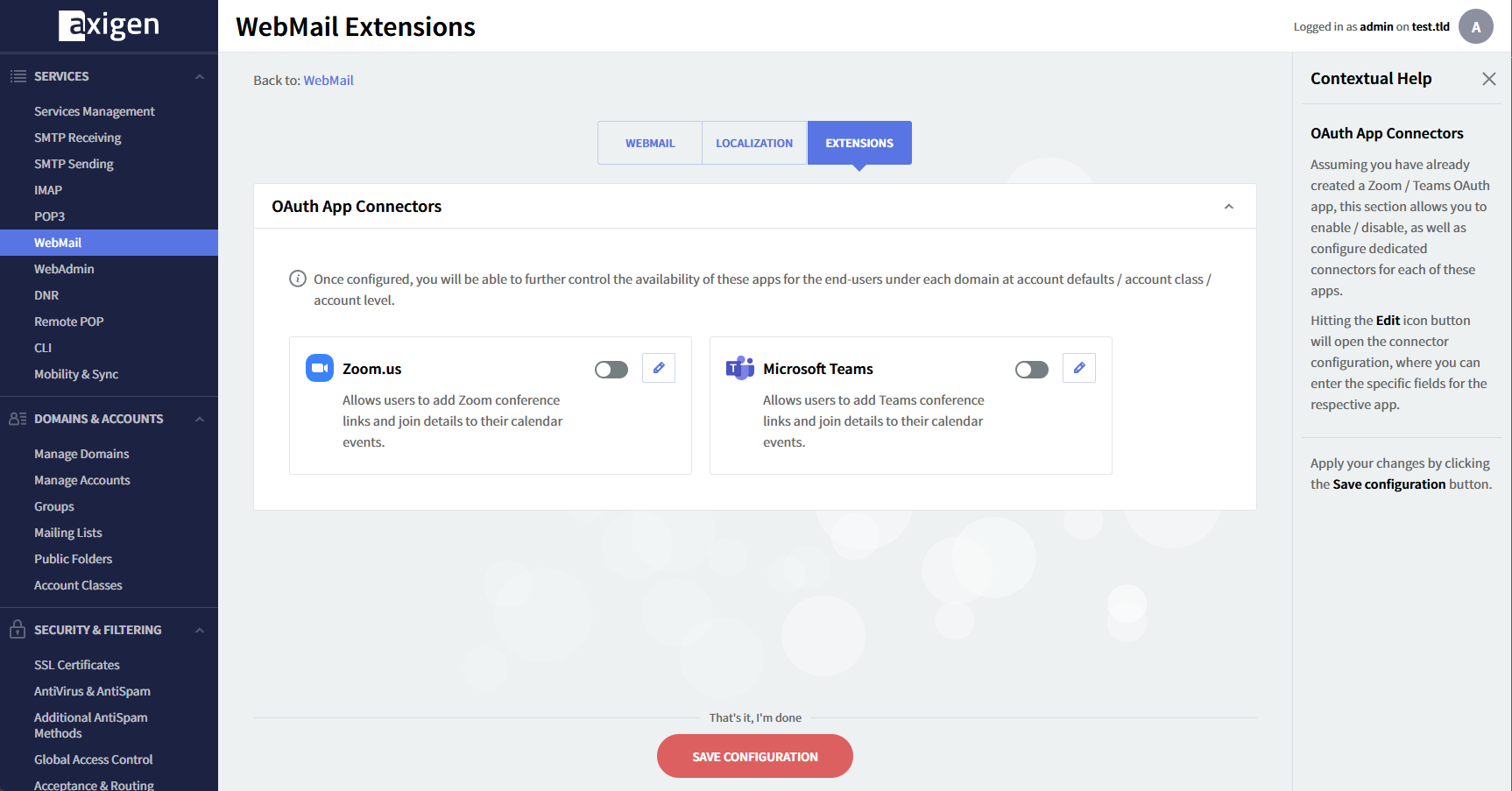Enable the Zoom.us connector toggle
The width and height of the screenshot is (1512, 791).
coord(611,370)
